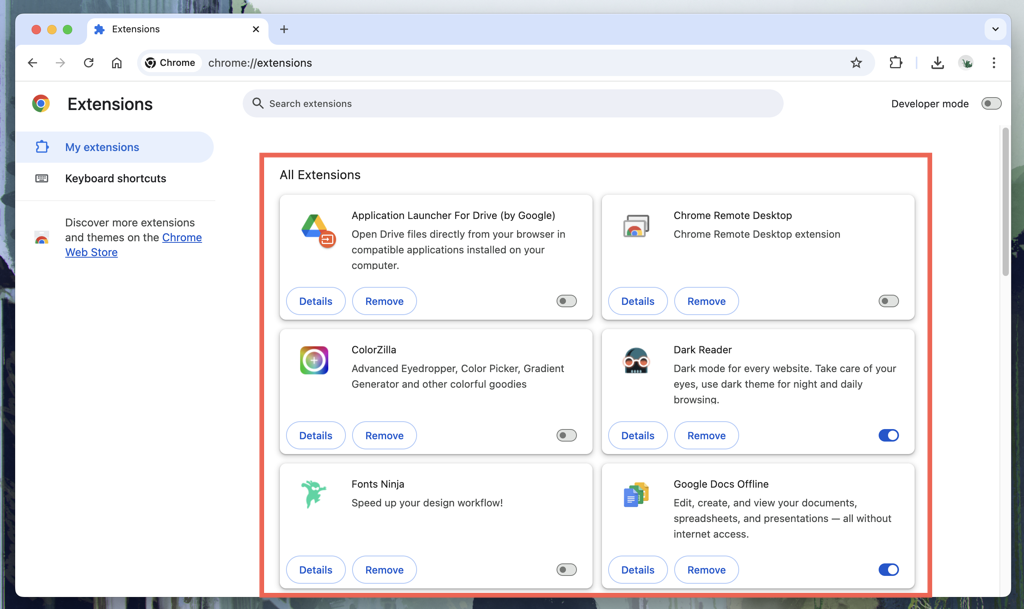Click the Dark Reader extension icon
Screen dimensions: 1024x609
pos(636,360)
